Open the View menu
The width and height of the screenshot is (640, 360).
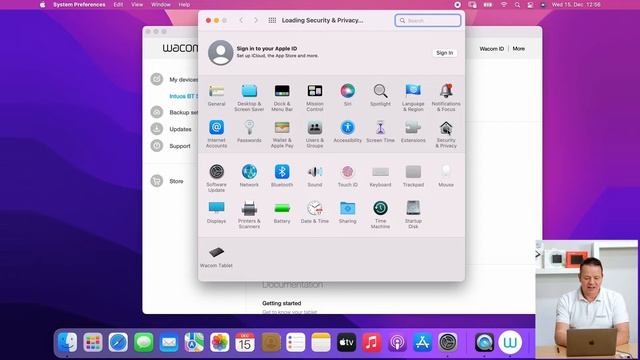137,5
